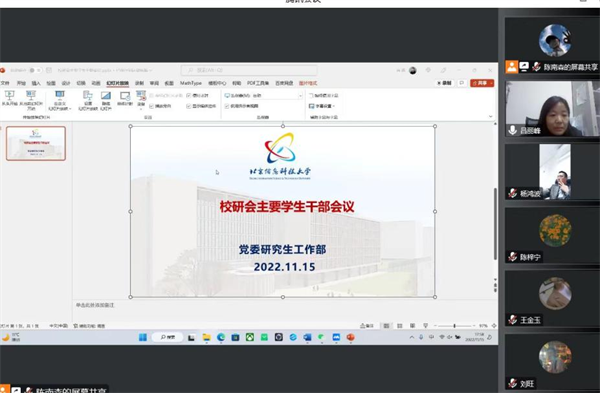The height and width of the screenshot is (393, 600).
Task: Open PowerPoint icon in Windows taskbar
Action: [351, 337]
